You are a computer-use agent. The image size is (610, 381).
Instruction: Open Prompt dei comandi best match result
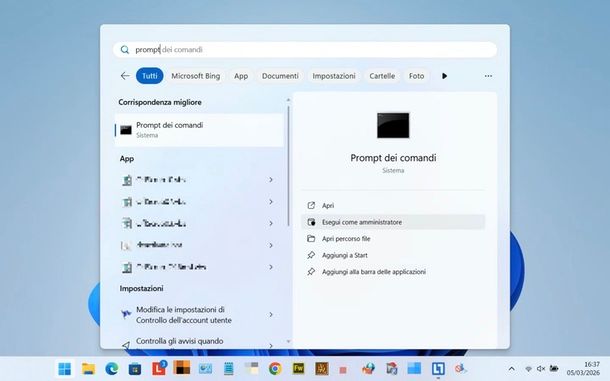tap(199, 130)
